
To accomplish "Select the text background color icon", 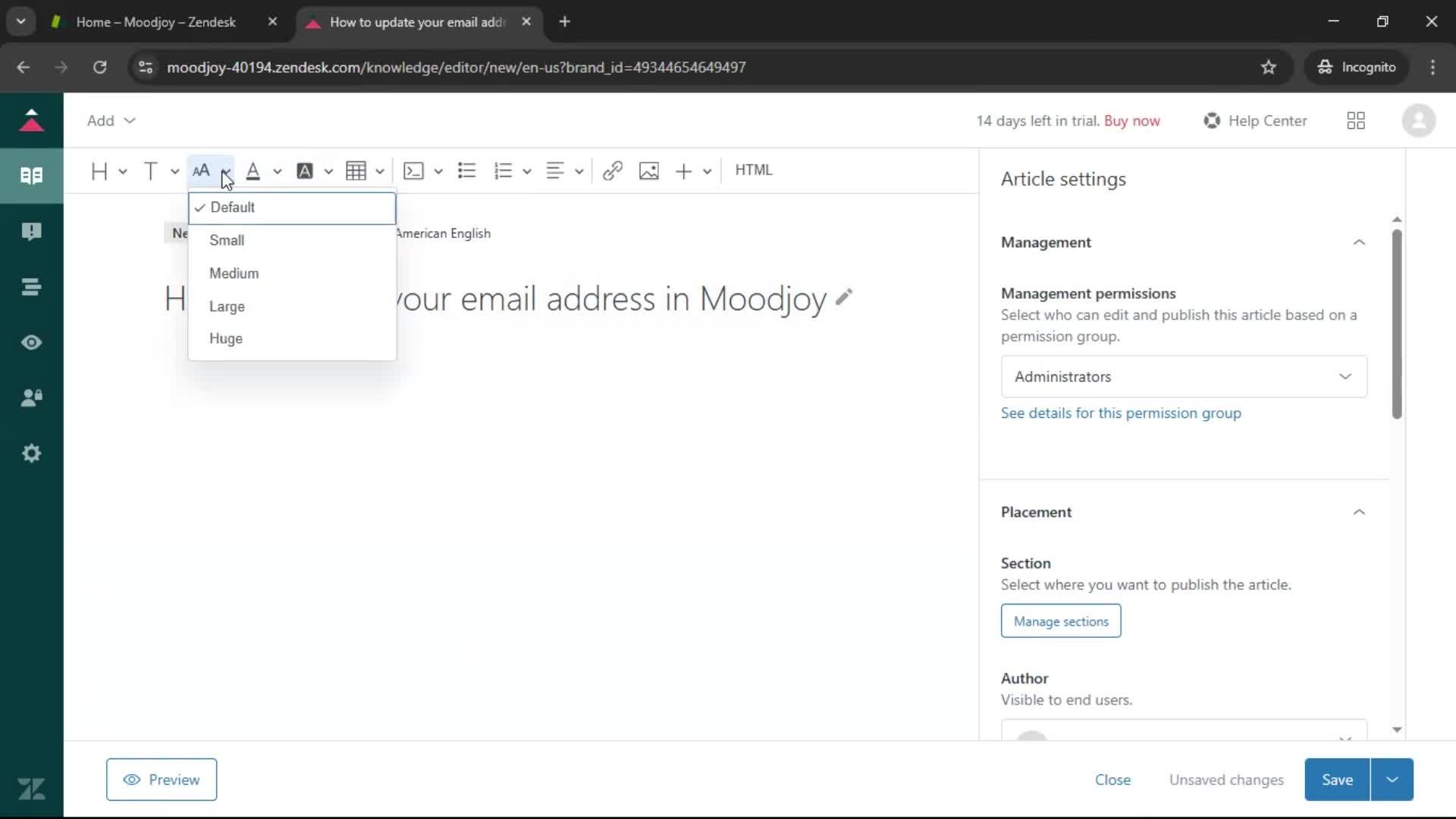I will pyautogui.click(x=305, y=171).
